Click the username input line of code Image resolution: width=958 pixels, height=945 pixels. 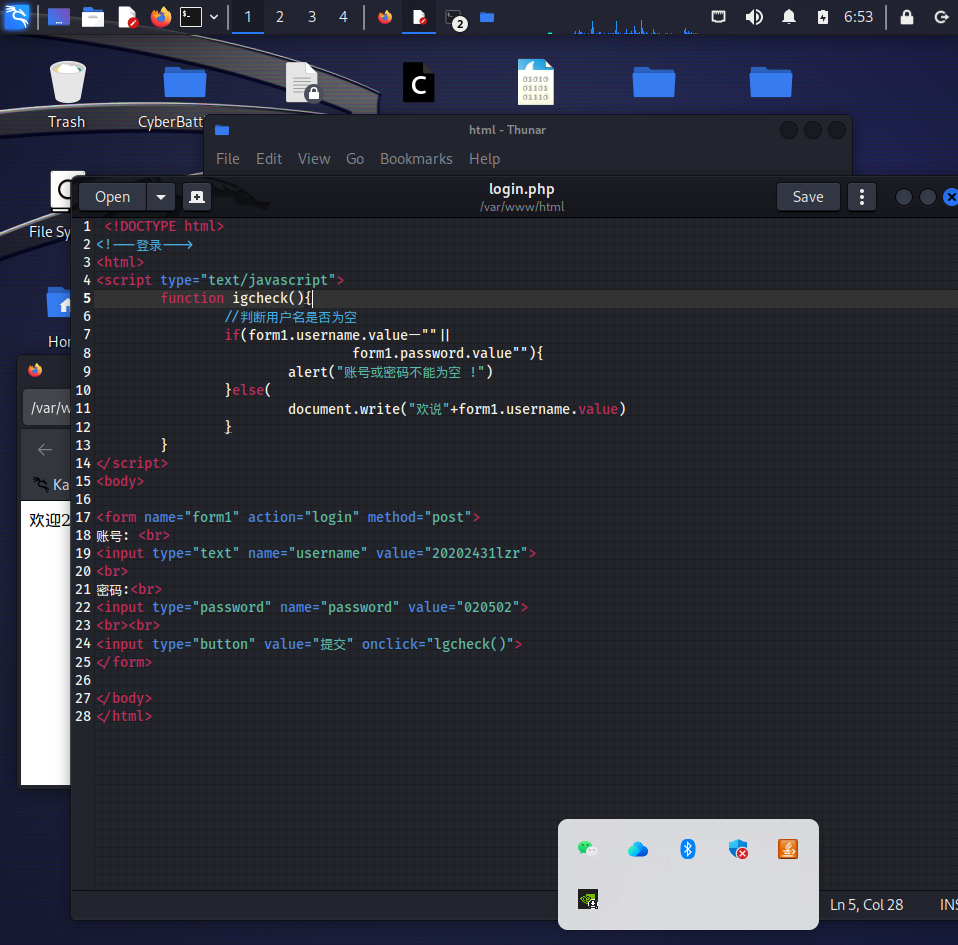click(x=316, y=553)
